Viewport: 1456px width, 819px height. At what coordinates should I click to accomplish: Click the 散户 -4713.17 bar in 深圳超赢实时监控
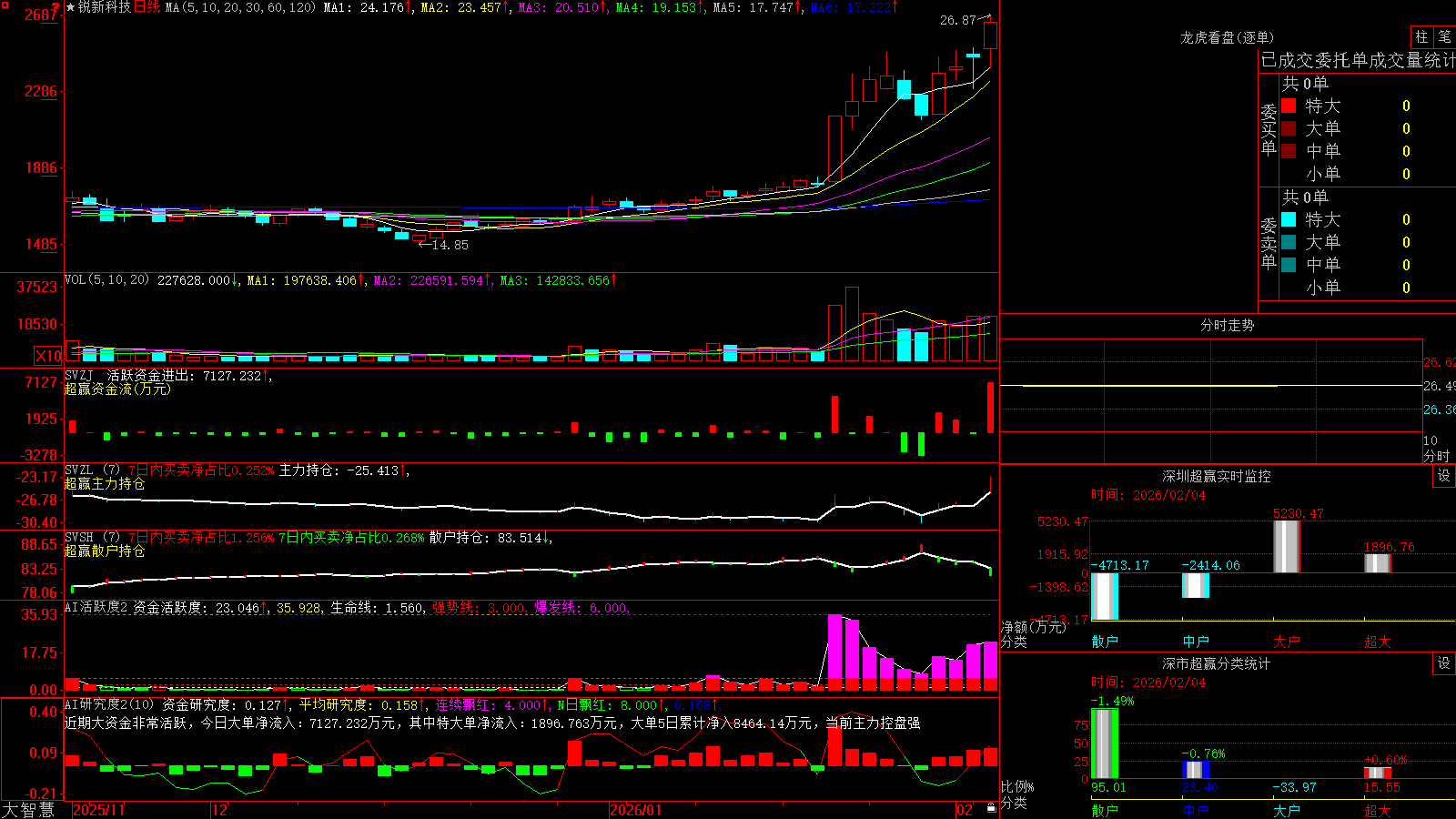coord(1105,596)
